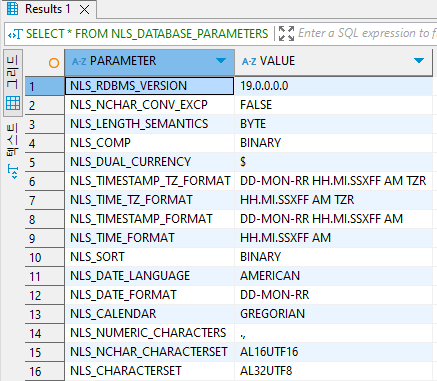Select row number 16 header
This screenshot has width=437, height=381.
(45, 371)
